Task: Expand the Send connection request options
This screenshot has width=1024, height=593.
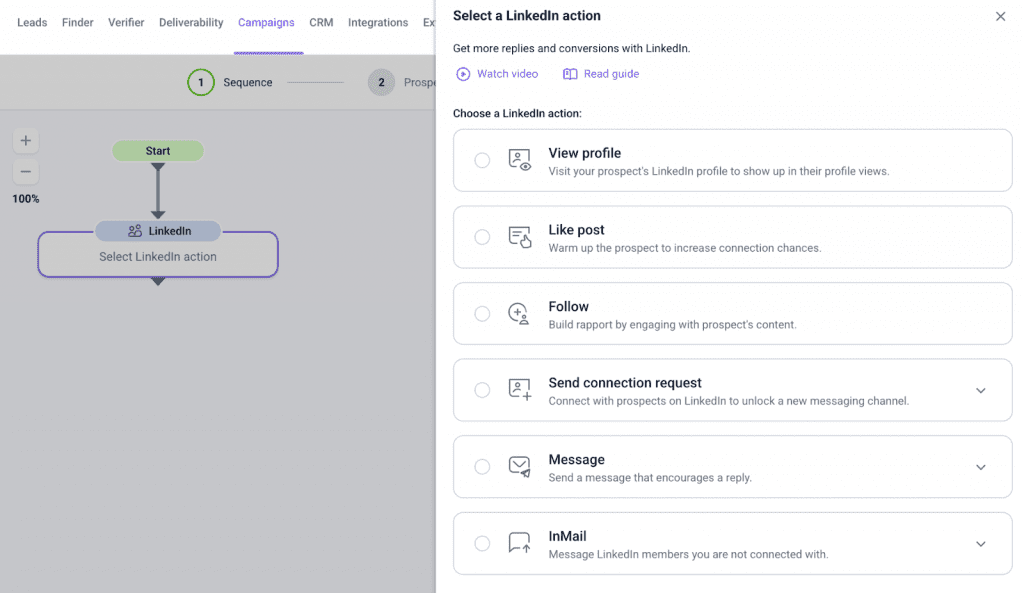Action: (981, 390)
